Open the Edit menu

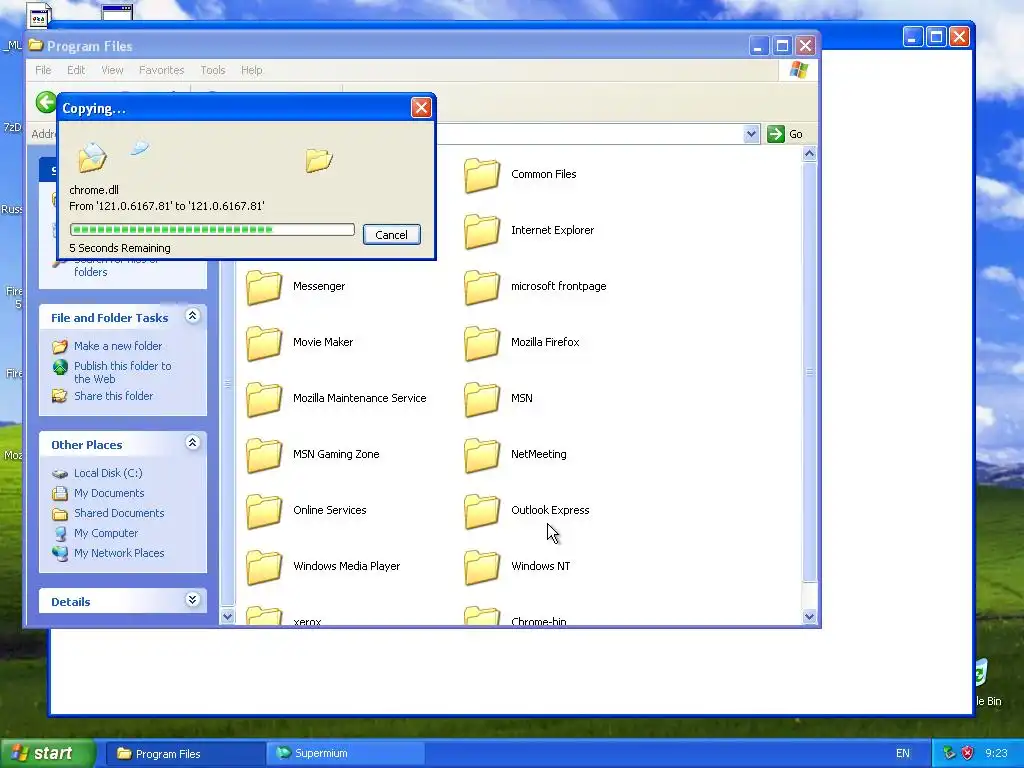click(76, 70)
